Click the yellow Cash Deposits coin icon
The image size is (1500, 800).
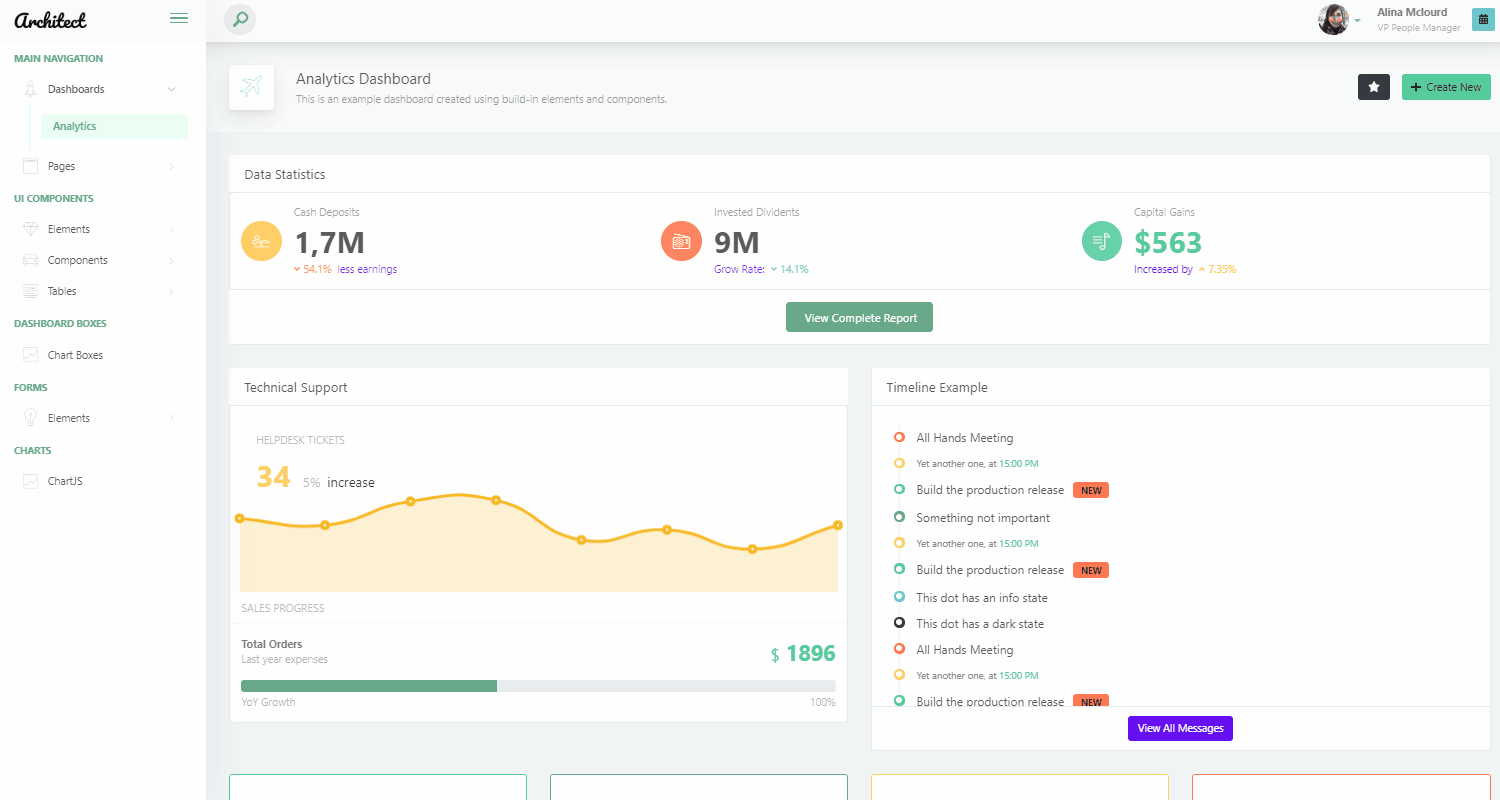[261, 241]
